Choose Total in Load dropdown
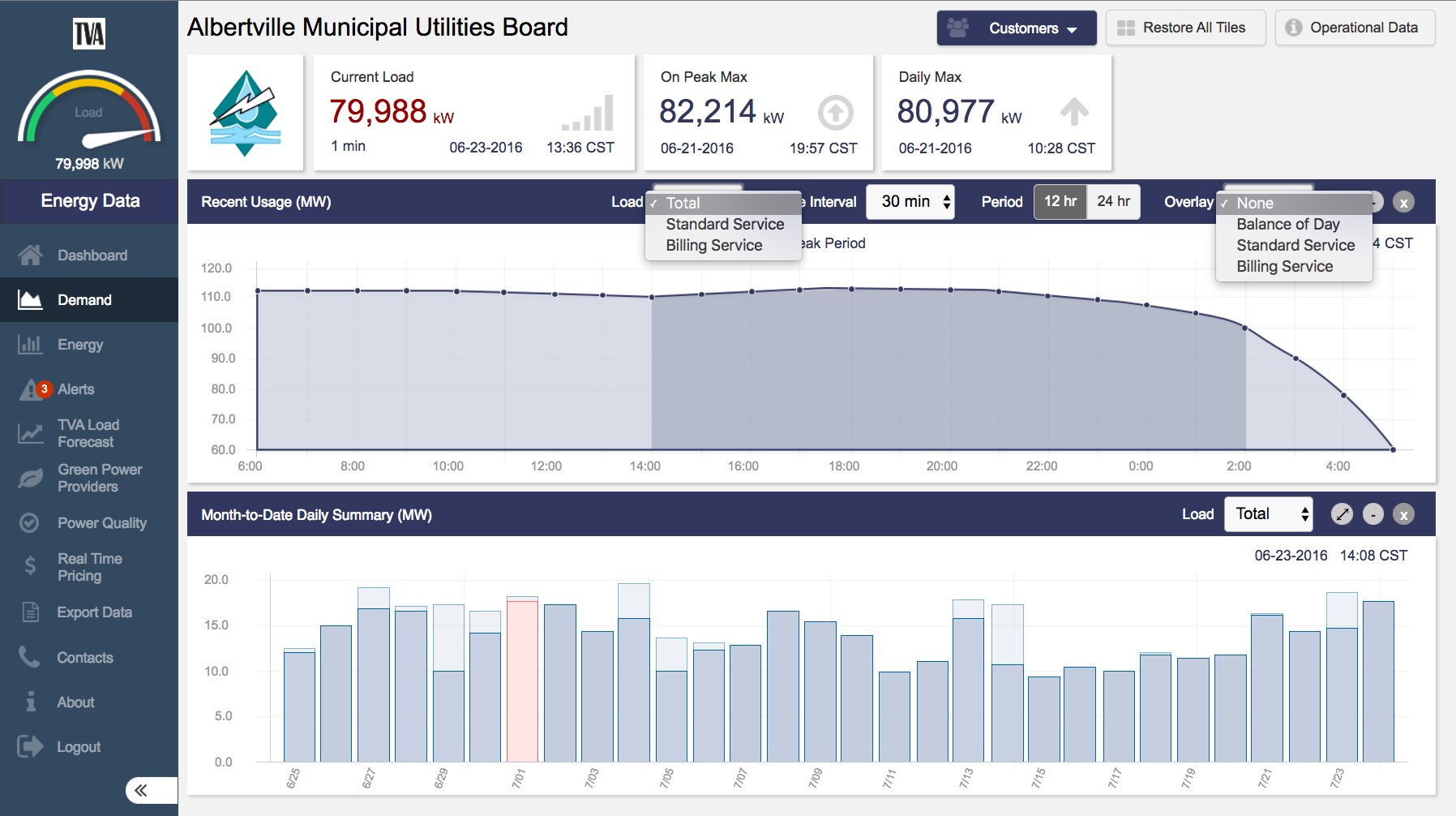 (x=723, y=204)
